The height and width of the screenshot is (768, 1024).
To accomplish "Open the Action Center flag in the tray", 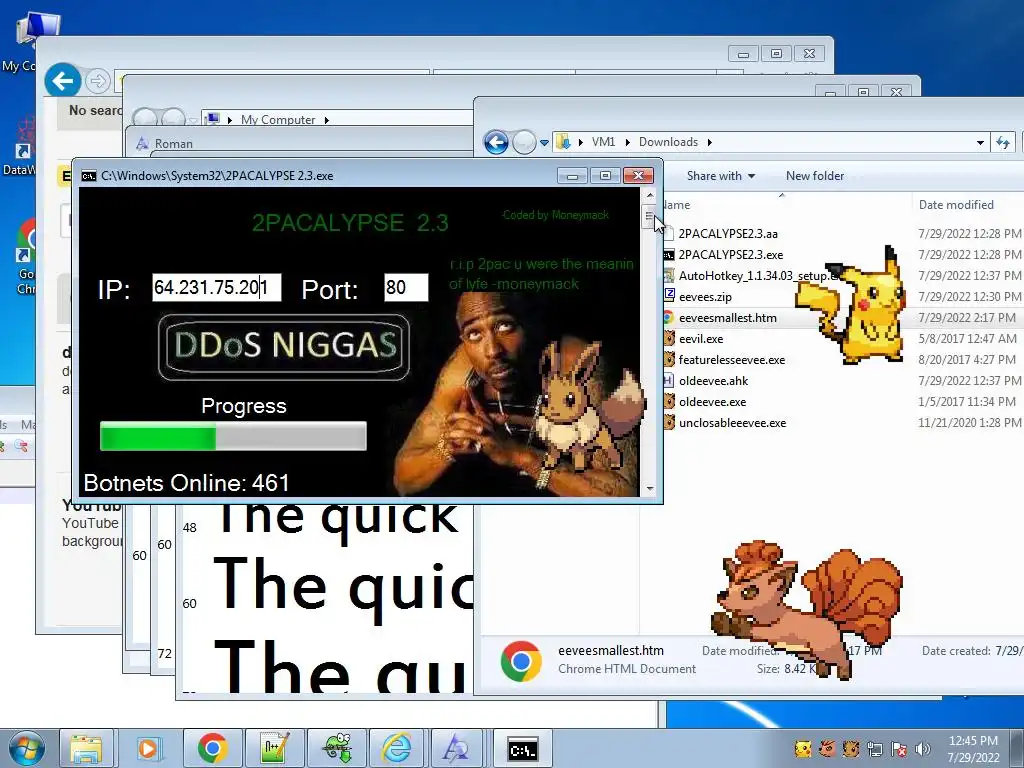I will pyautogui.click(x=899, y=749).
